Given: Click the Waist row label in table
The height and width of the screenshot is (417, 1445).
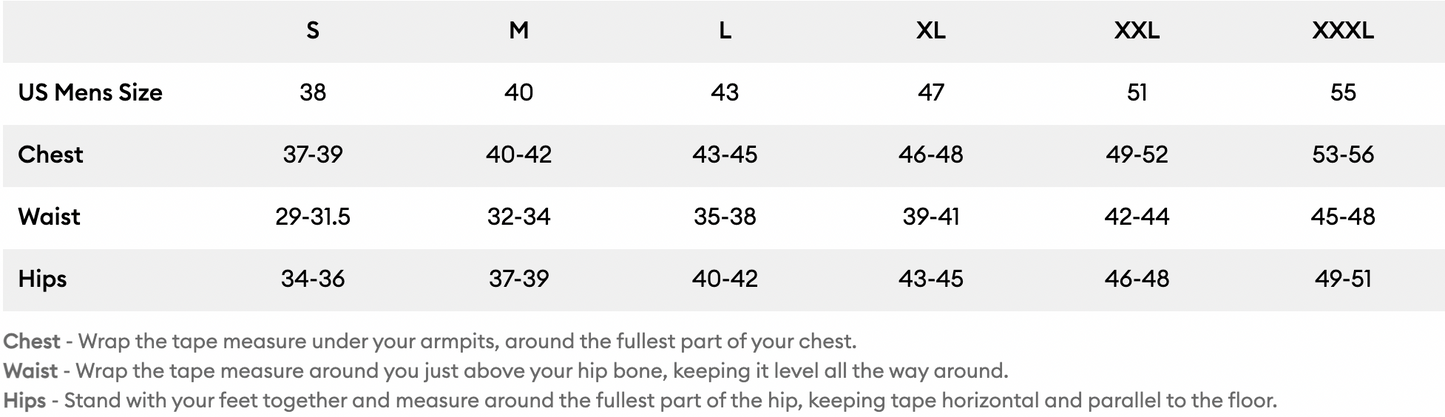Looking at the screenshot, I should point(49,217).
